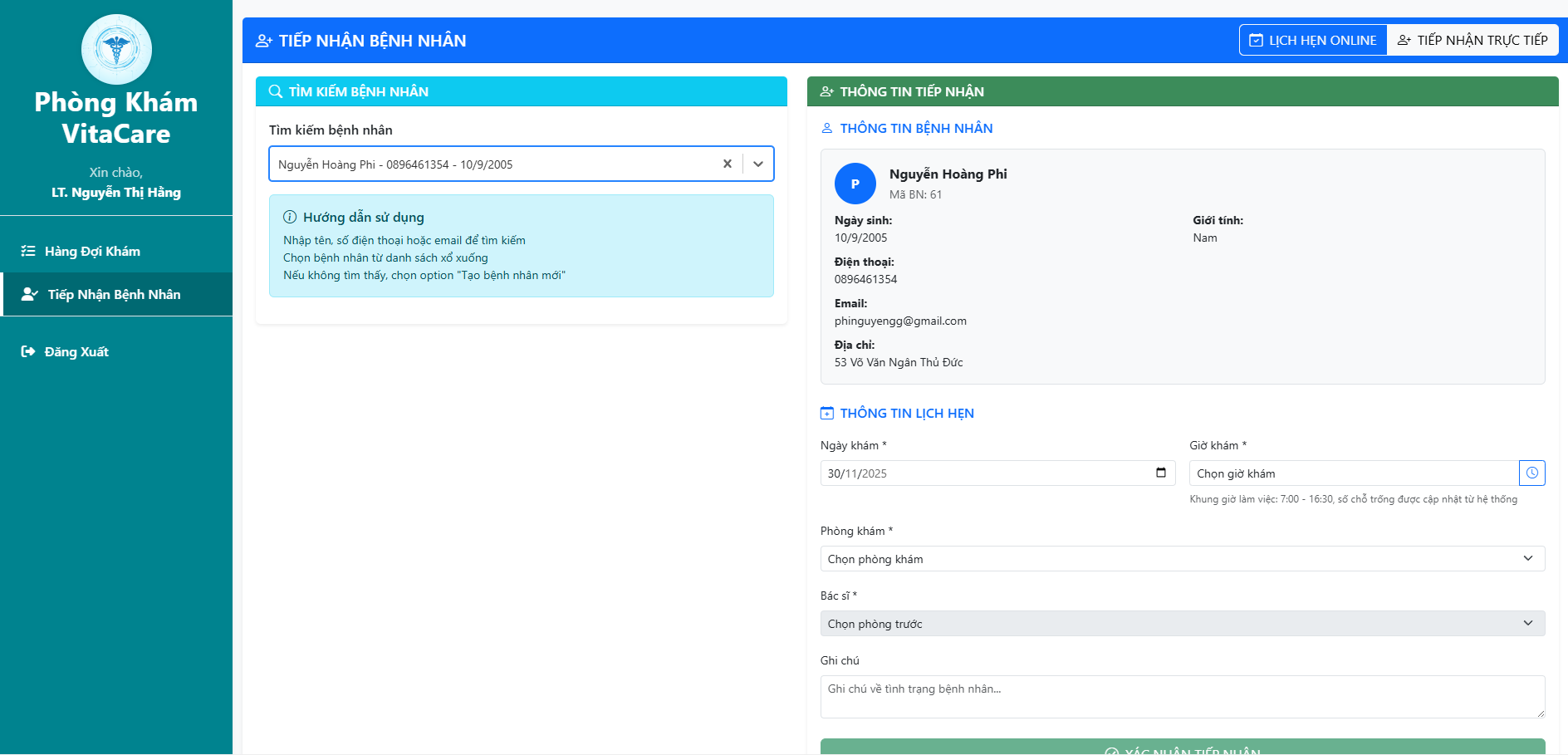Click the patient avatar circle "P"
The image size is (1568, 755).
[x=855, y=184]
